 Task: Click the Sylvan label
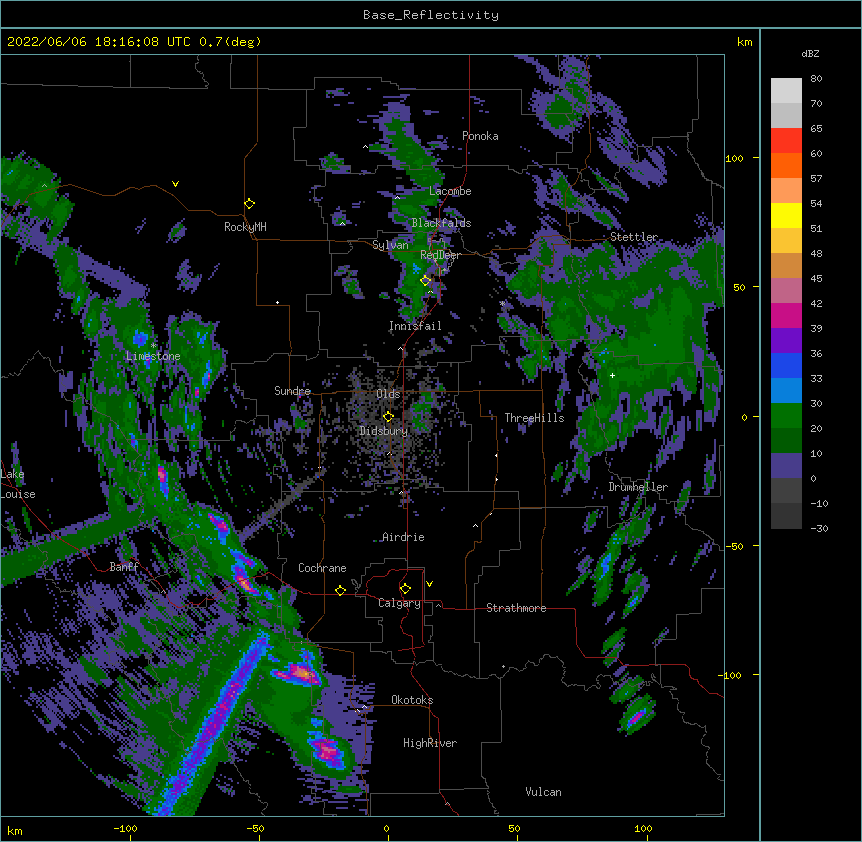(390, 245)
